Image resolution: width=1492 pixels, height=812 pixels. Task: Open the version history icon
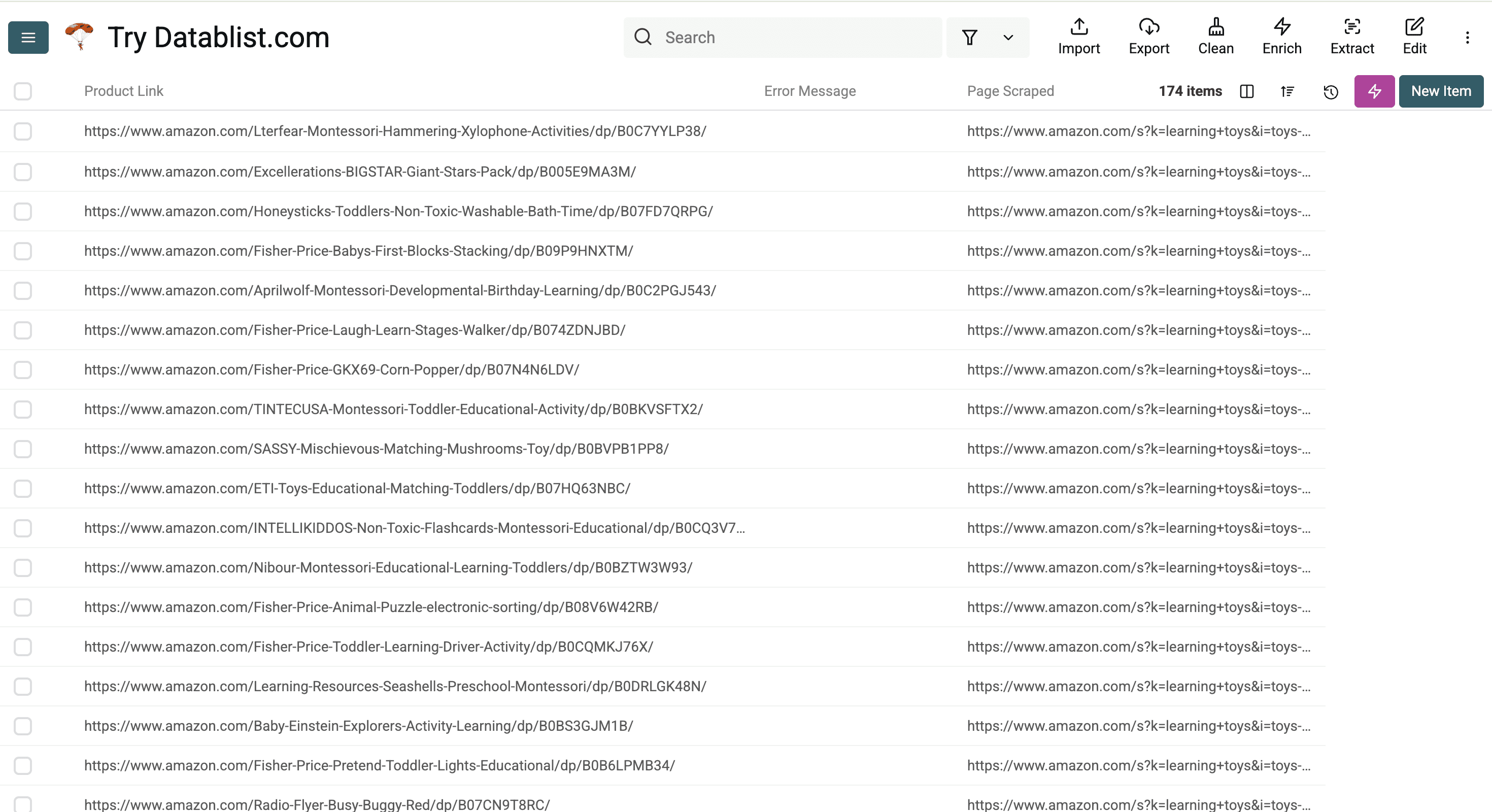1331,91
